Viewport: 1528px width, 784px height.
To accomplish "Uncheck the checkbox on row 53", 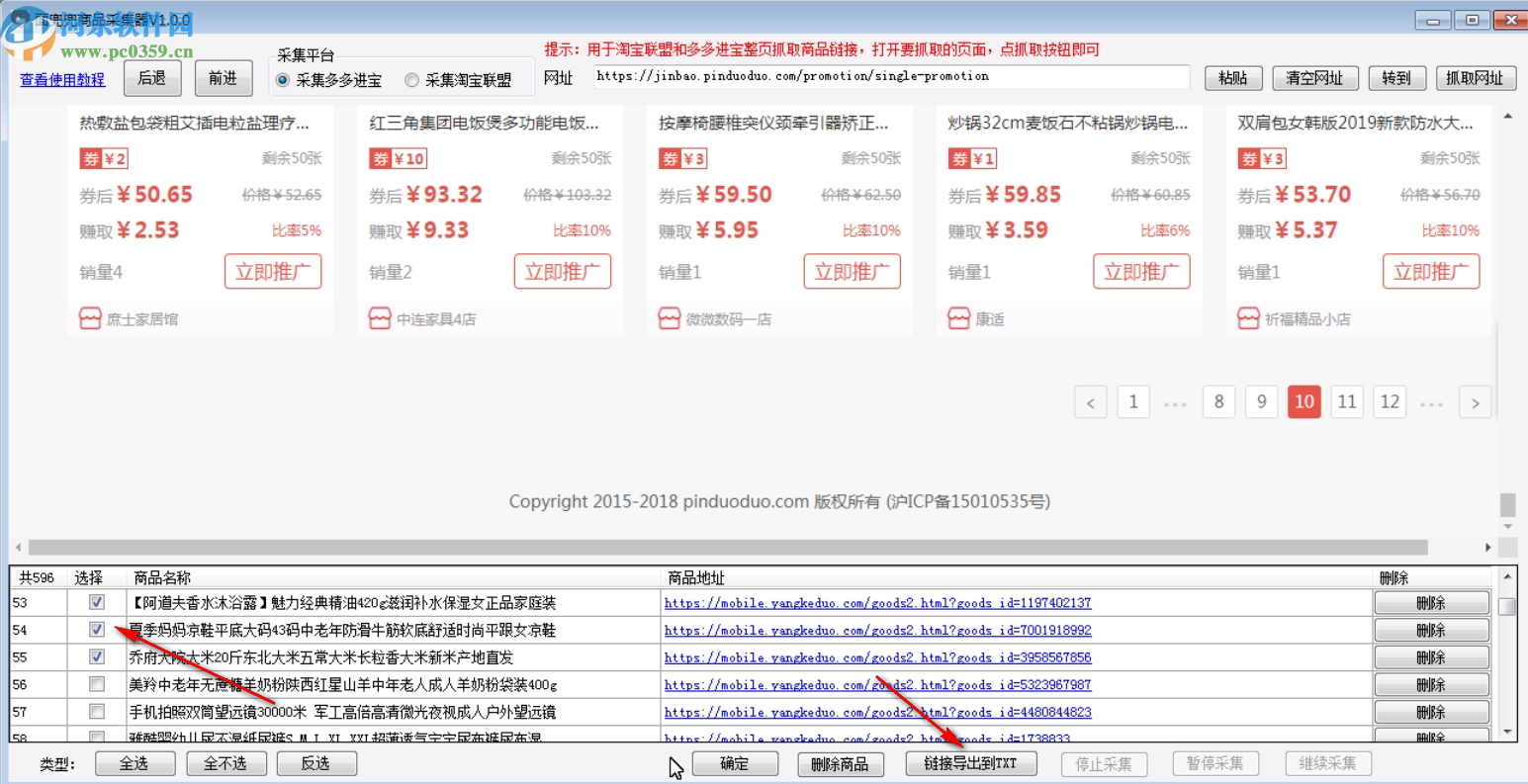I will pos(96,603).
